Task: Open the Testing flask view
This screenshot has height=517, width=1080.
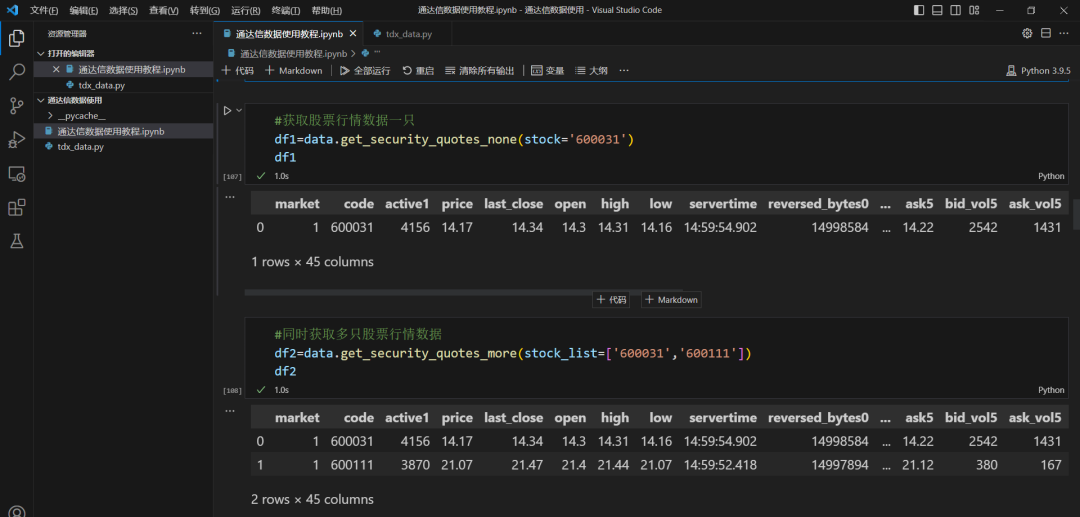Action: [x=17, y=241]
